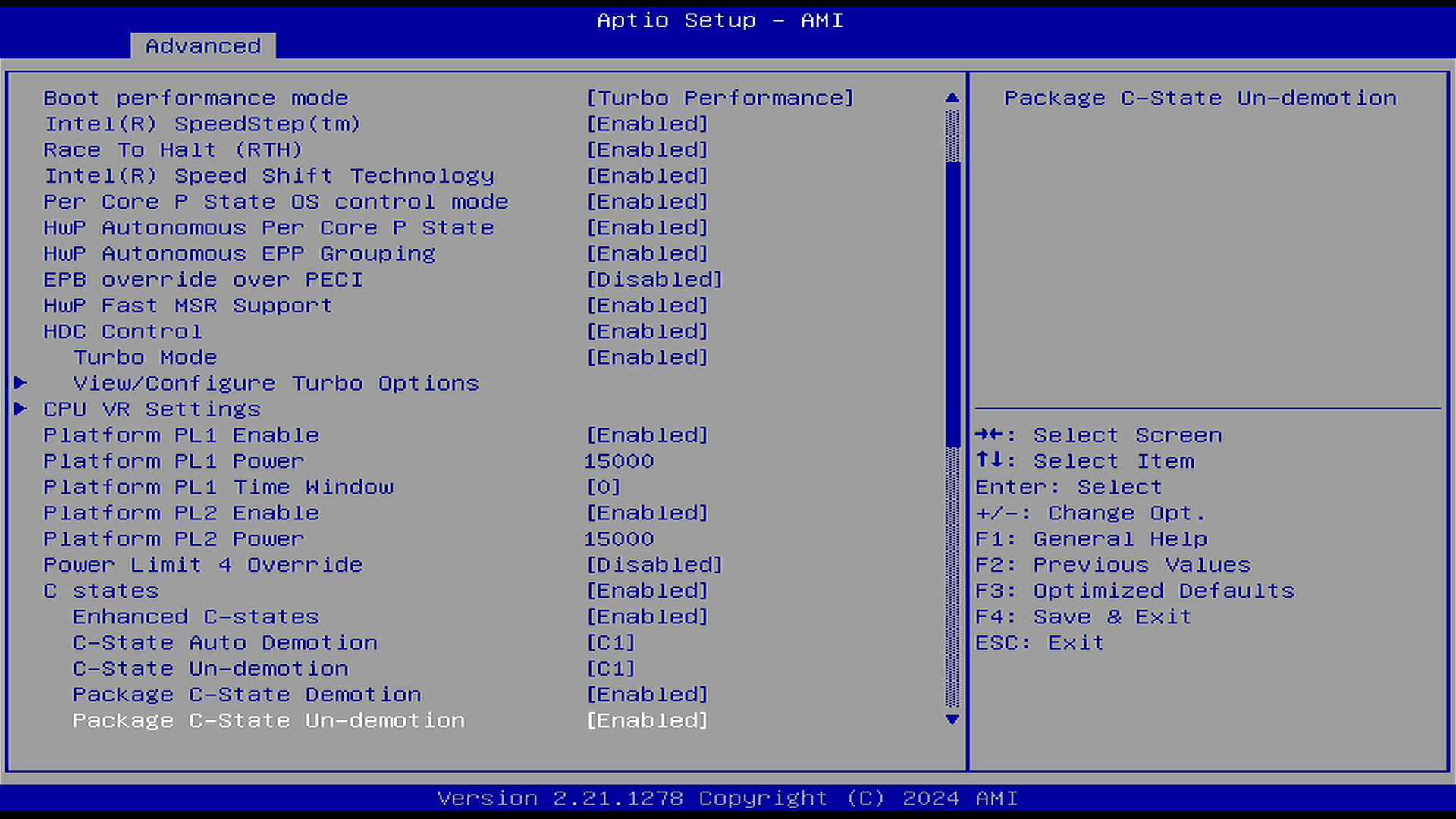Select Enhanced C-states label
1456x819 pixels.
point(196,617)
